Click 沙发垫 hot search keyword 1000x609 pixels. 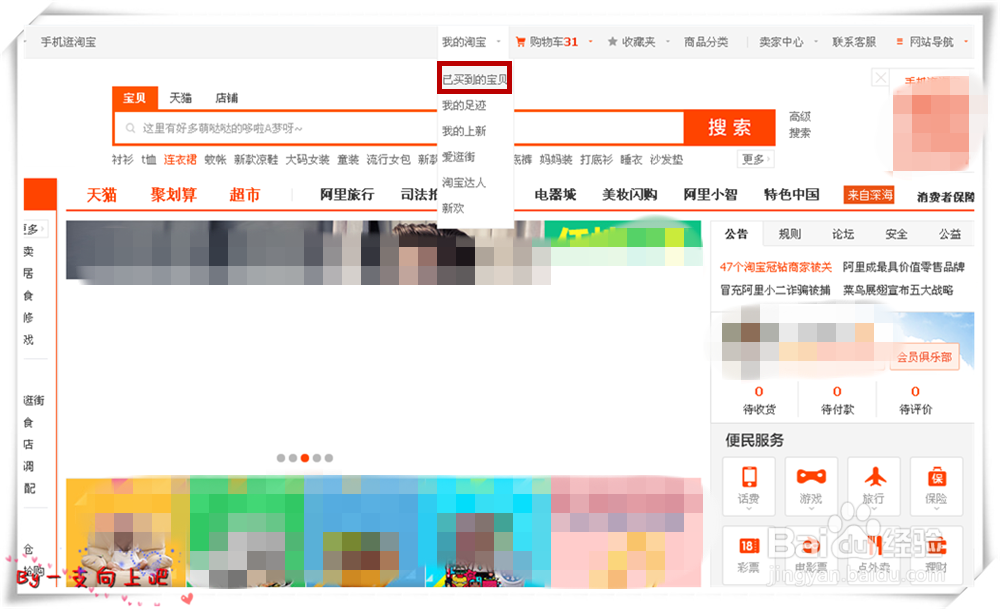[x=666, y=159]
